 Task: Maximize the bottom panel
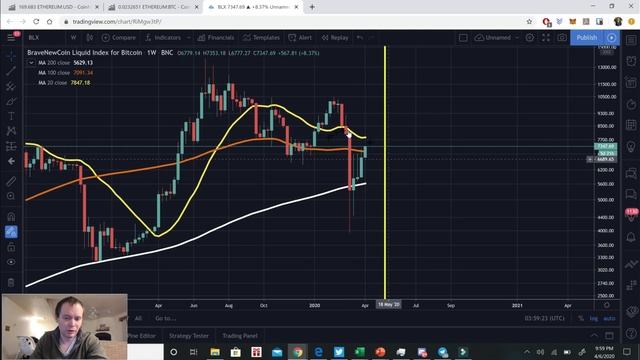click(609, 336)
